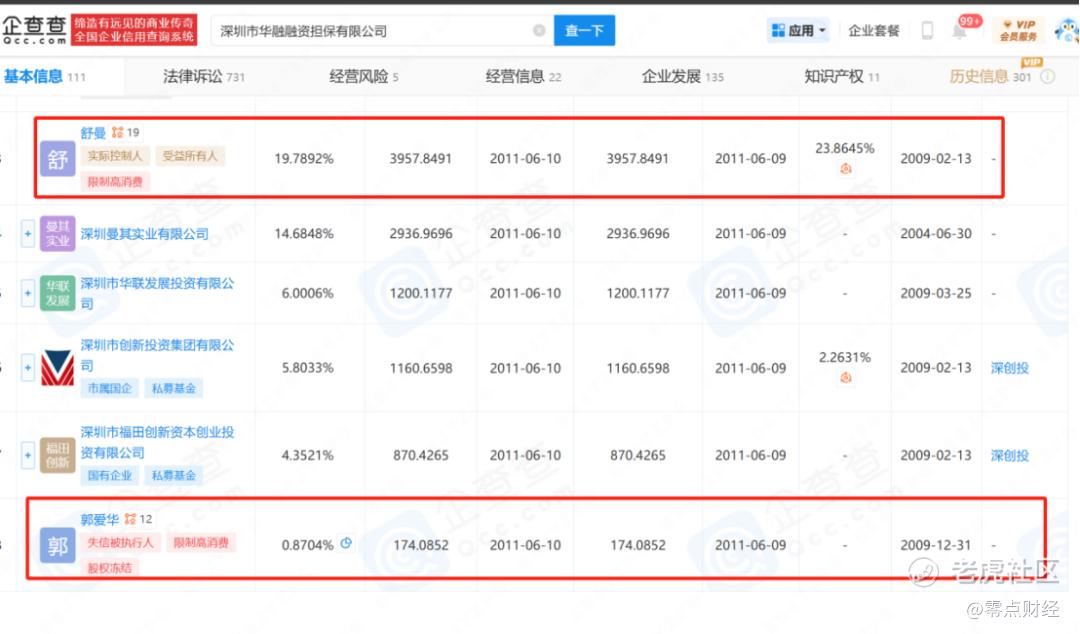Open the 深圳曼其实业有限公司 link
Viewport: 1080px width, 634px height.
click(x=145, y=234)
